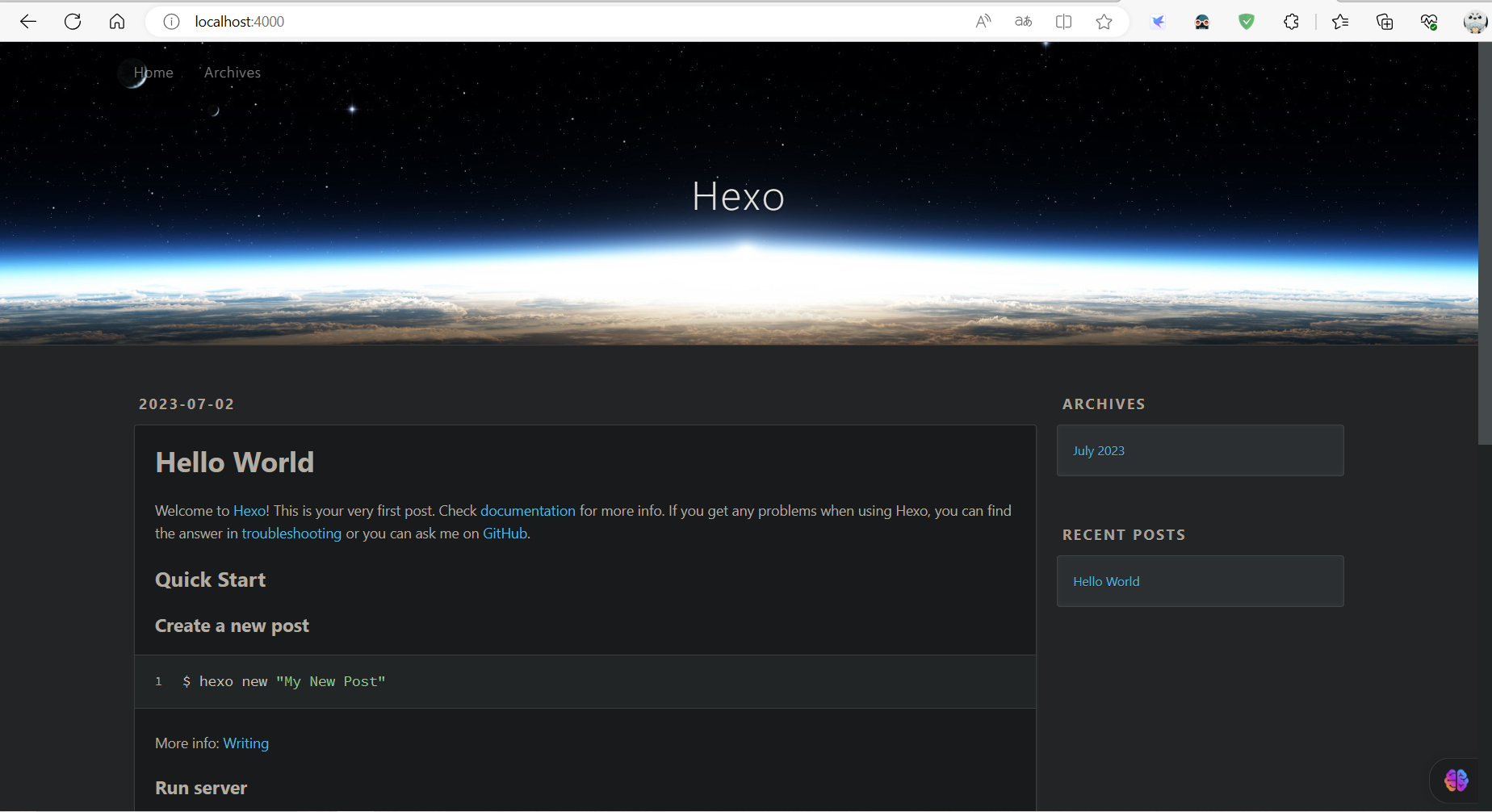The image size is (1492, 812).
Task: Open the browser profile avatar menu
Action: (1475, 22)
